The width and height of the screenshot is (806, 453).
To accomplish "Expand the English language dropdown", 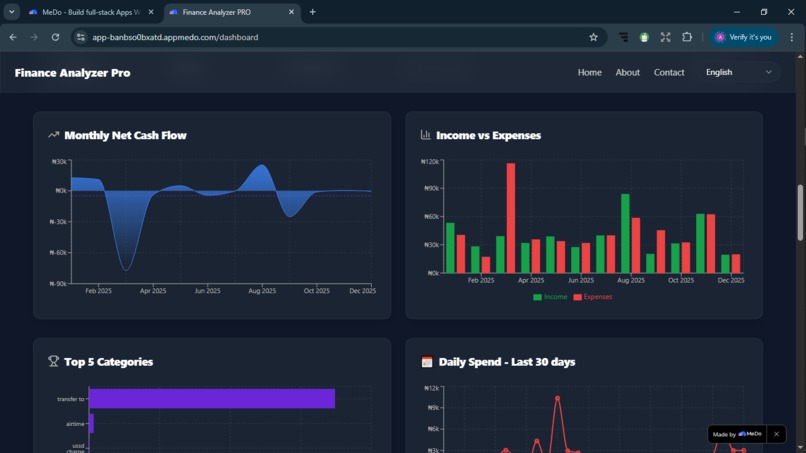I will [739, 73].
